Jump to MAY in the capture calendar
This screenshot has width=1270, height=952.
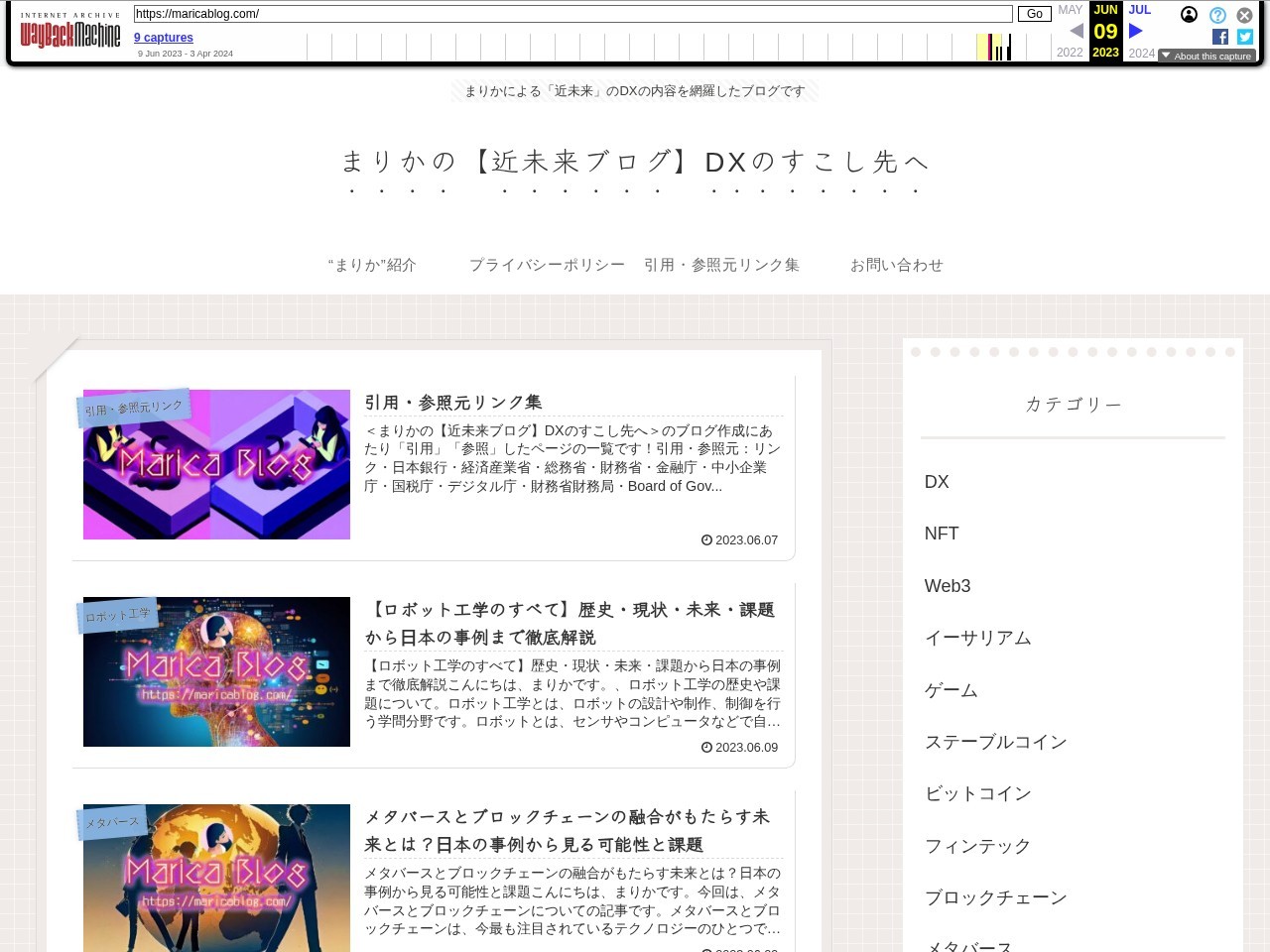point(1070,10)
